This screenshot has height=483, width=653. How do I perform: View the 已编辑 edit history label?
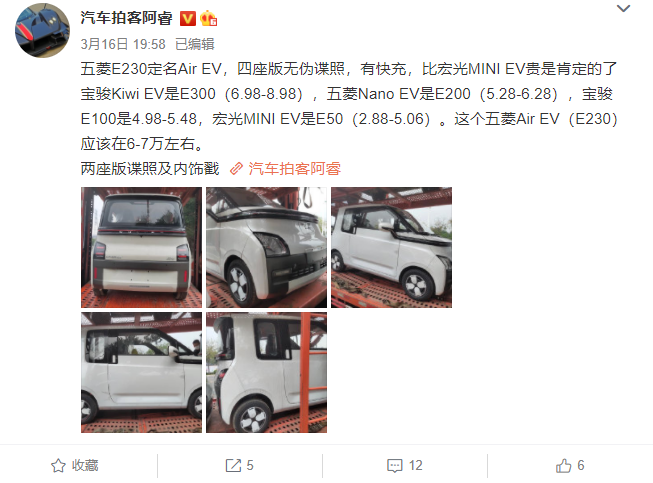coord(194,44)
